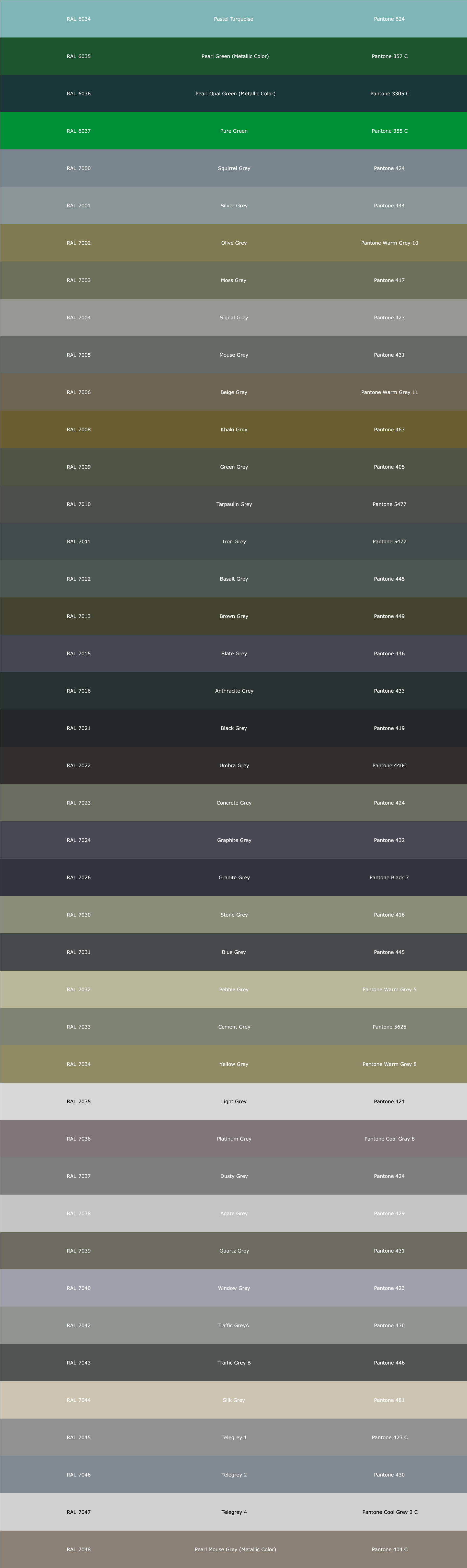
Task: Click the Basalt Grey name
Action: (234, 579)
